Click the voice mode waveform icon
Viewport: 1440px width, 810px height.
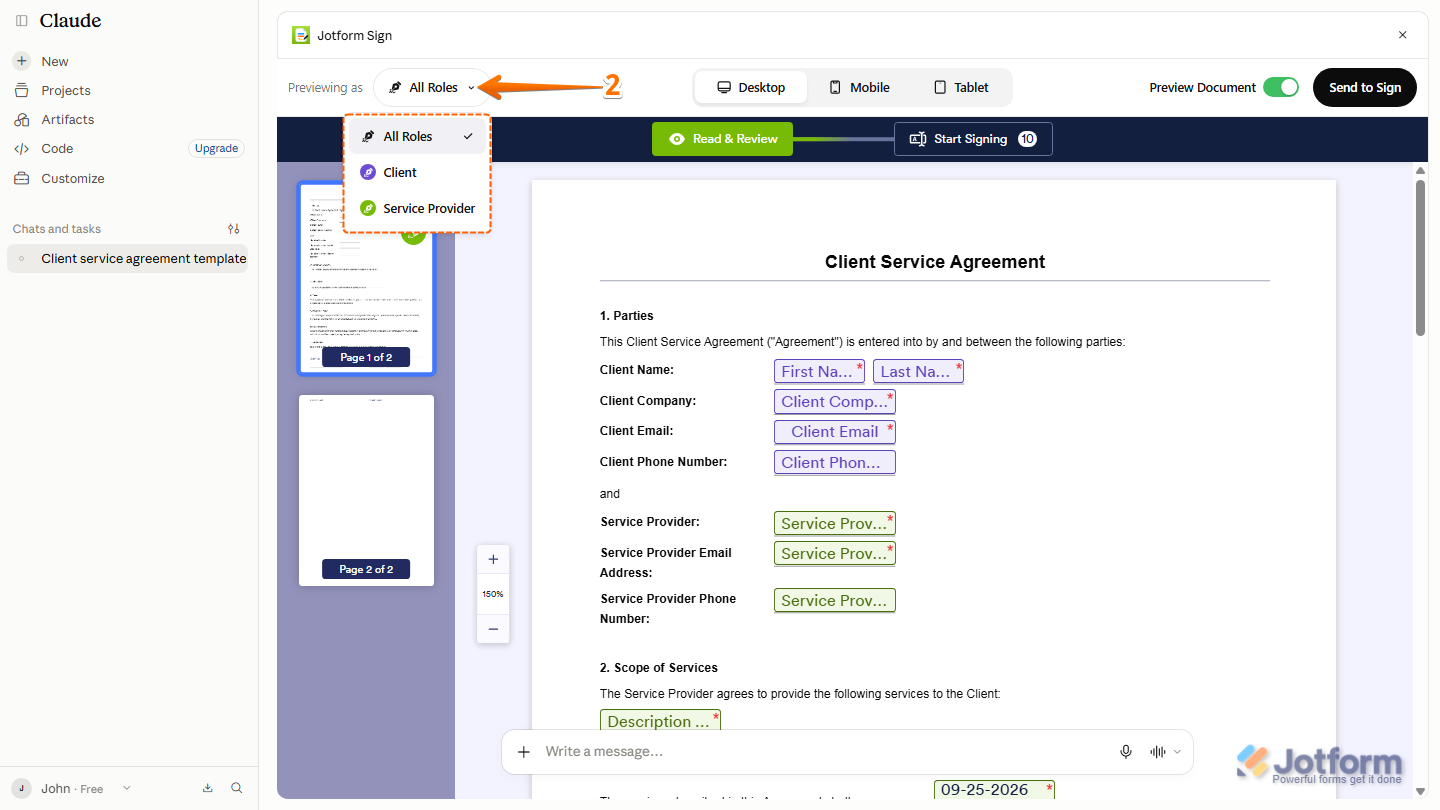click(1158, 752)
